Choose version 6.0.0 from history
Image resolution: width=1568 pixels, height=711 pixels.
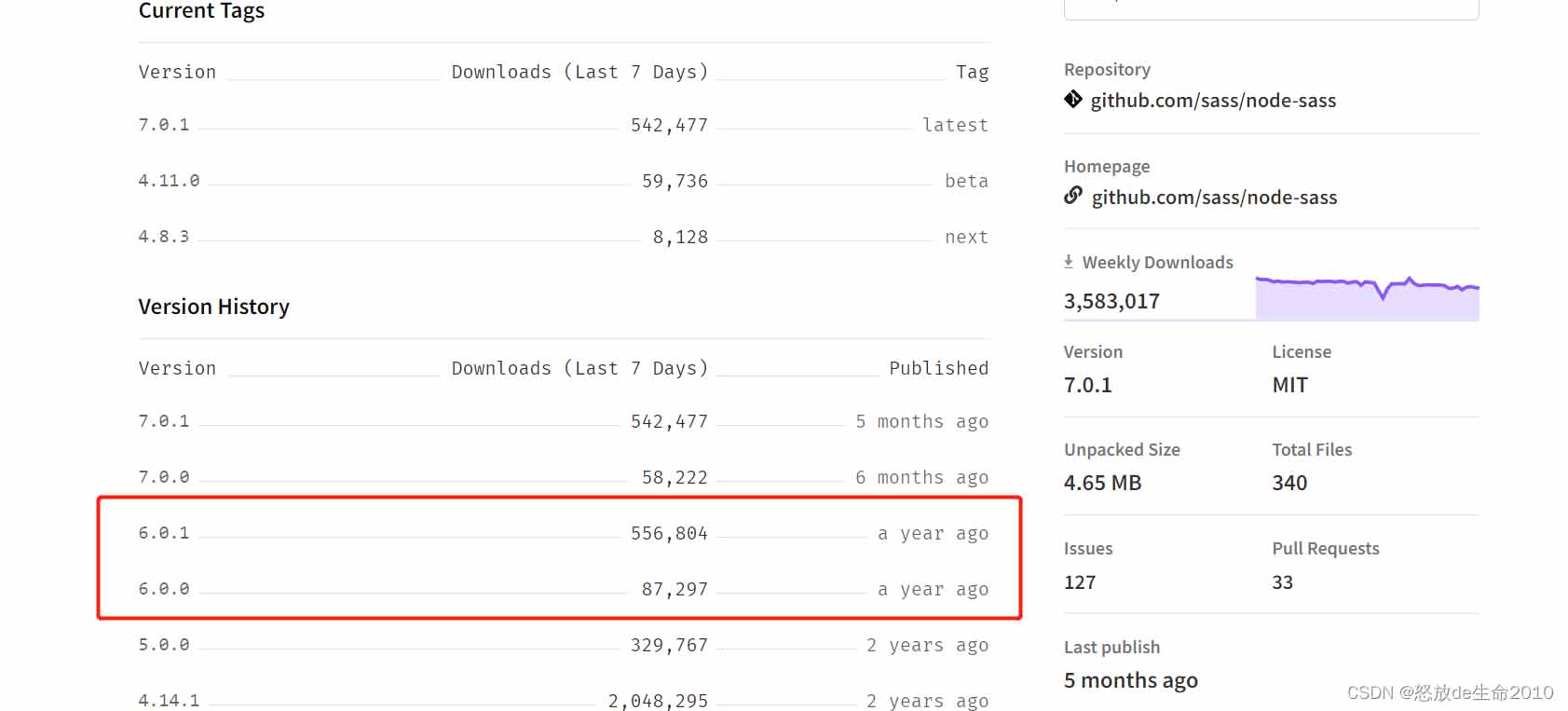point(164,589)
